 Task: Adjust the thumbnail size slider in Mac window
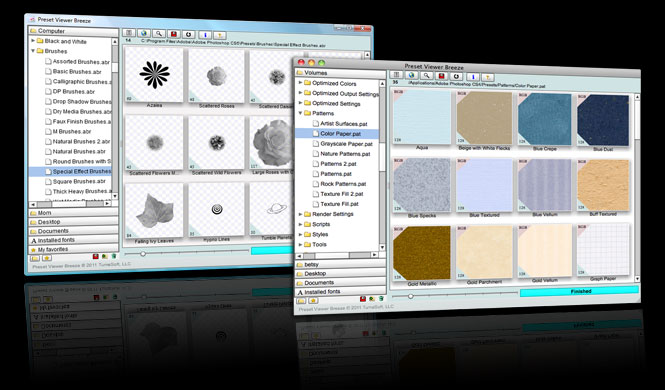point(410,296)
